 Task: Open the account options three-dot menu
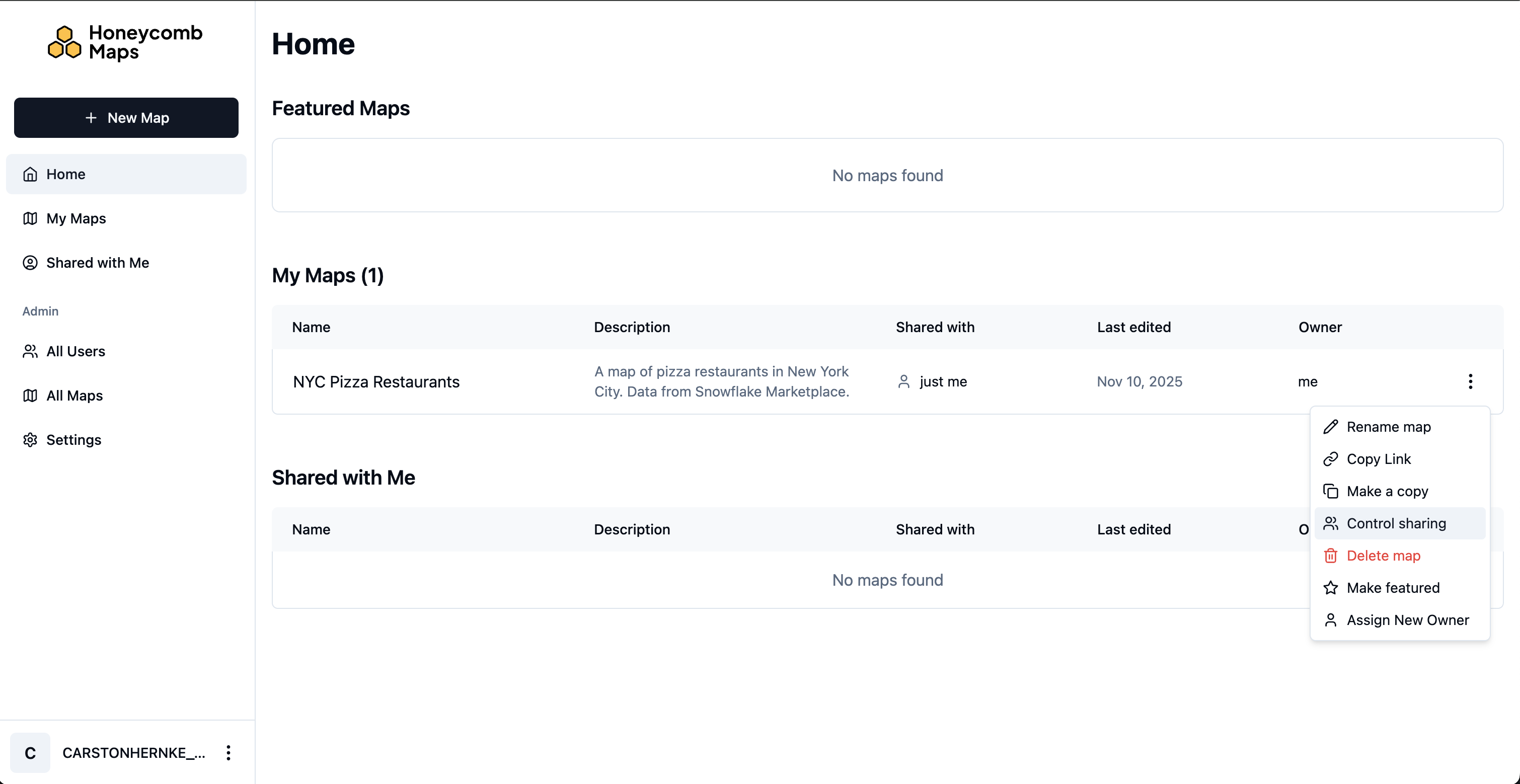[228, 753]
